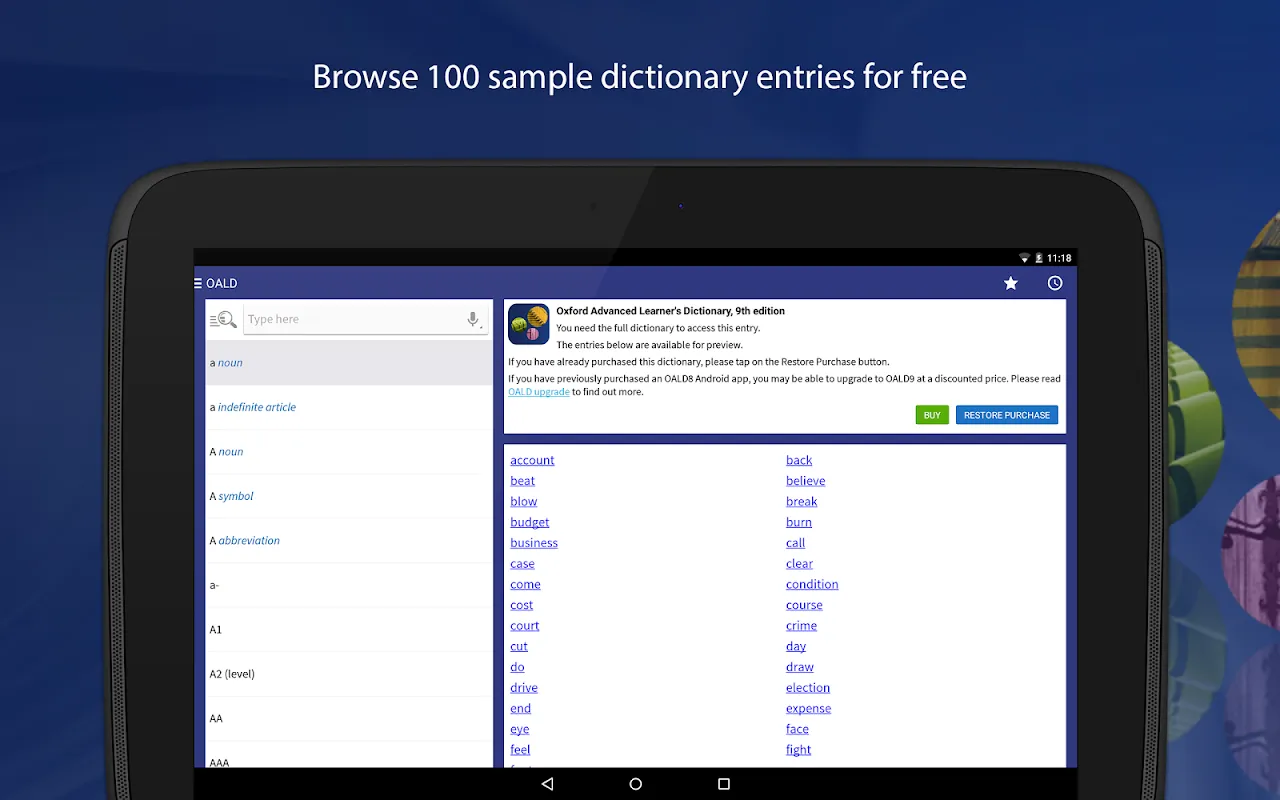
Task: Open the OALD upgrade link
Action: click(x=539, y=392)
